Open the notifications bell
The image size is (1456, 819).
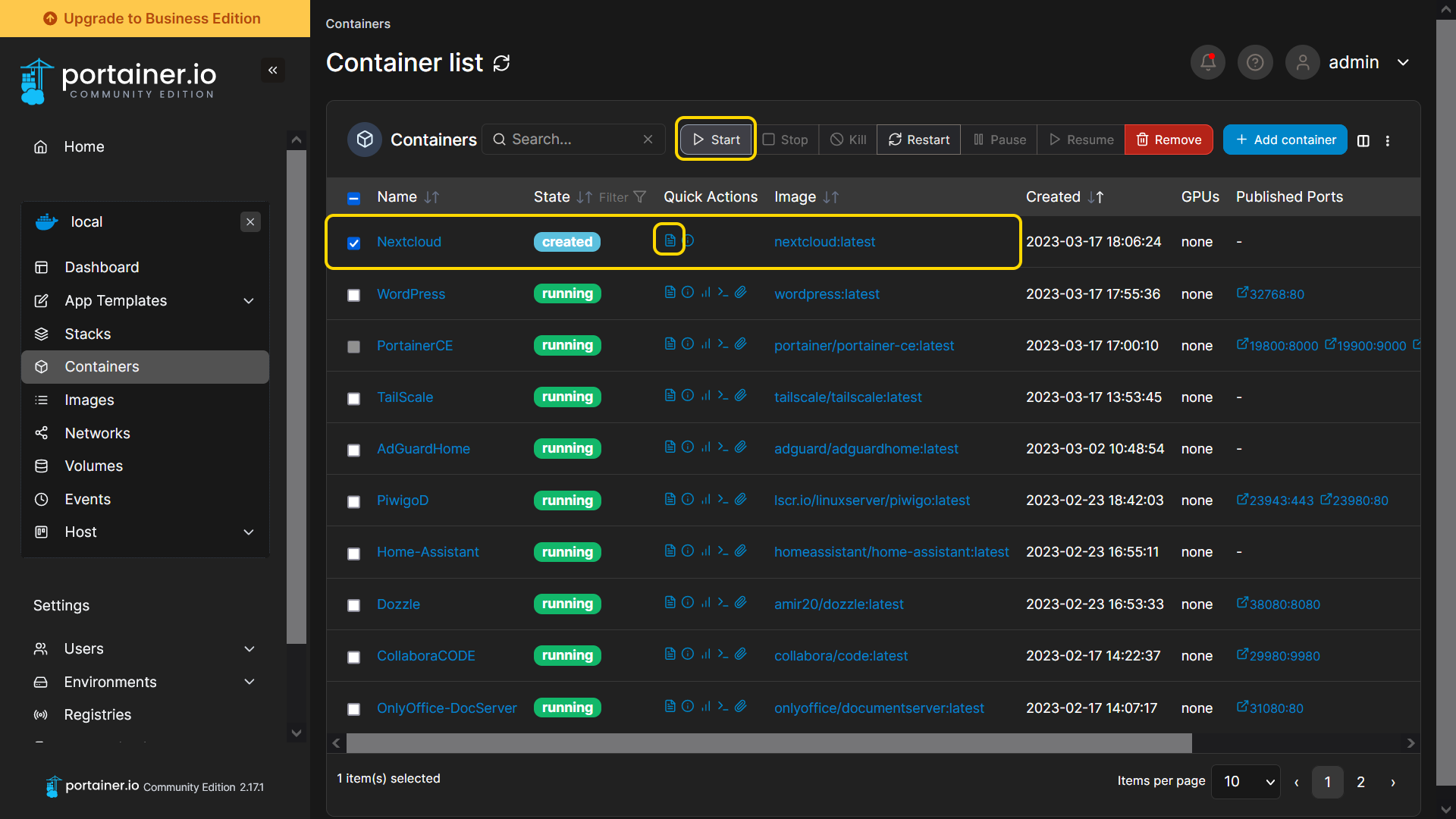(1207, 62)
